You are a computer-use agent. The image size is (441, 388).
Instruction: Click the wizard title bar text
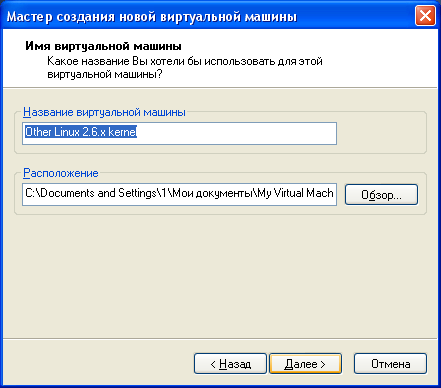pyautogui.click(x=152, y=16)
